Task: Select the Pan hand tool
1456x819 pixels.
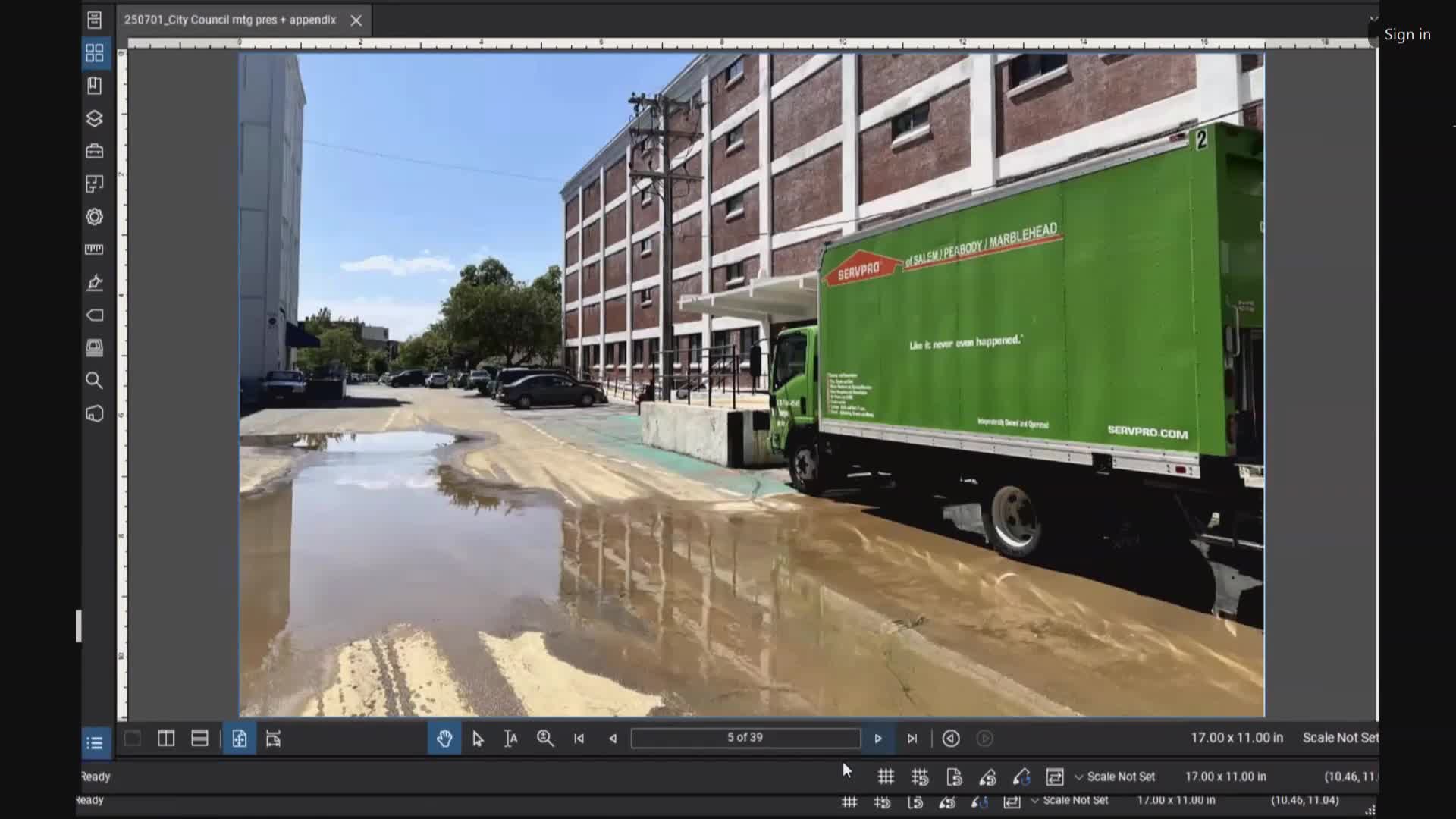Action: coord(444,739)
